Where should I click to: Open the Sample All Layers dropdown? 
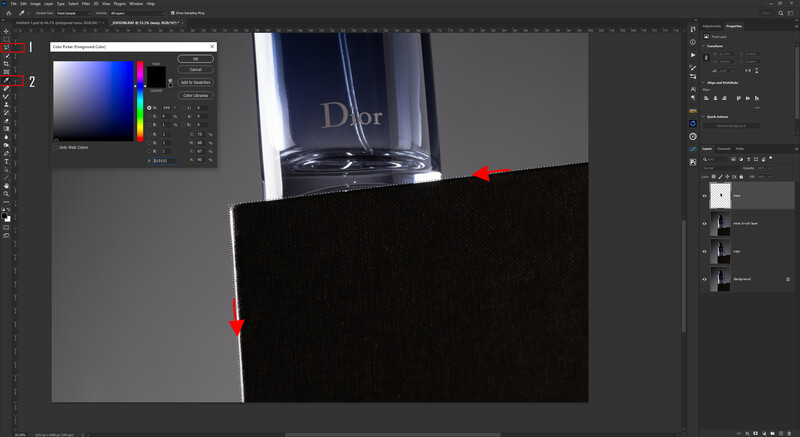point(137,13)
